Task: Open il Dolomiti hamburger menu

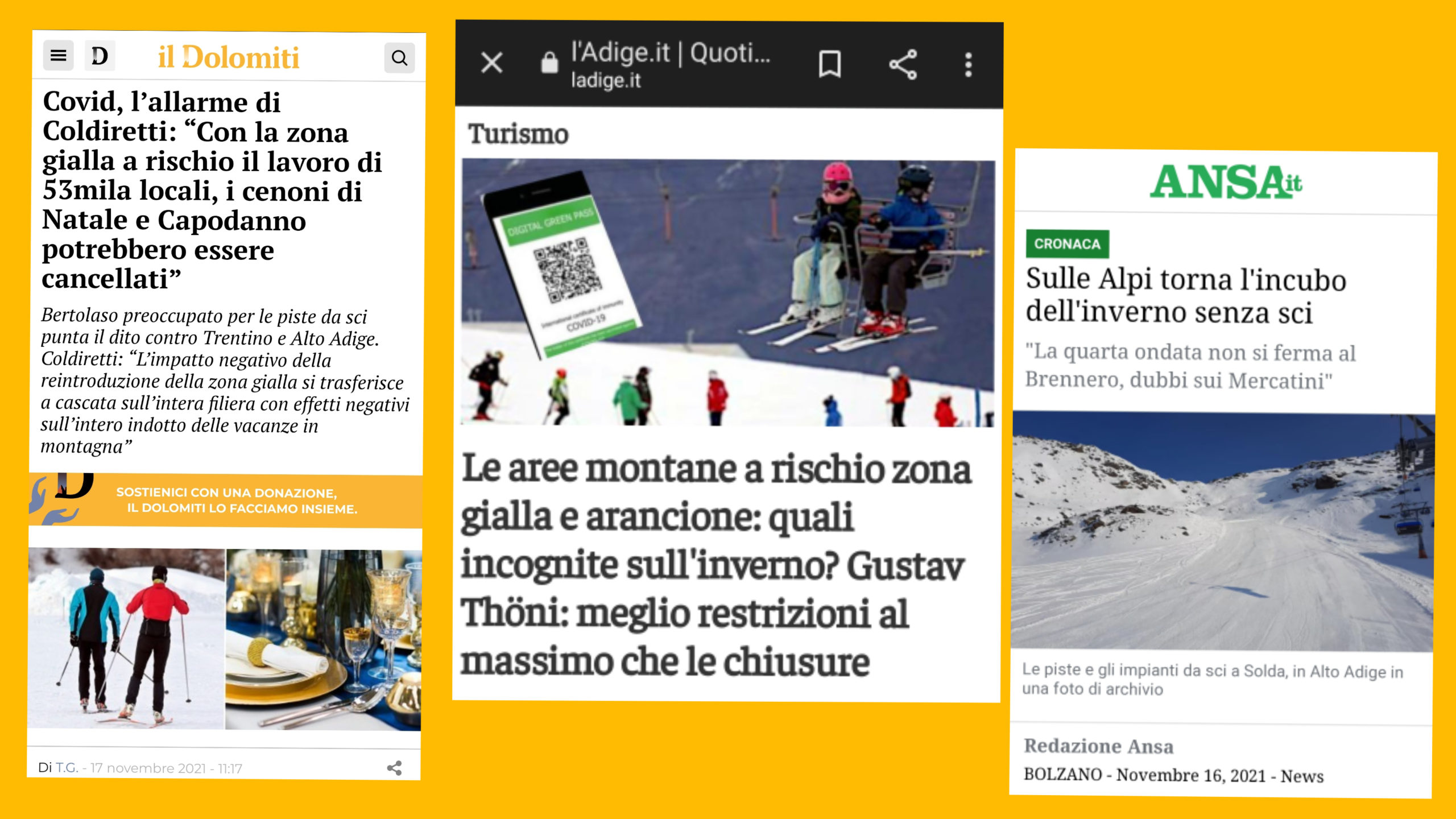Action: (x=58, y=56)
